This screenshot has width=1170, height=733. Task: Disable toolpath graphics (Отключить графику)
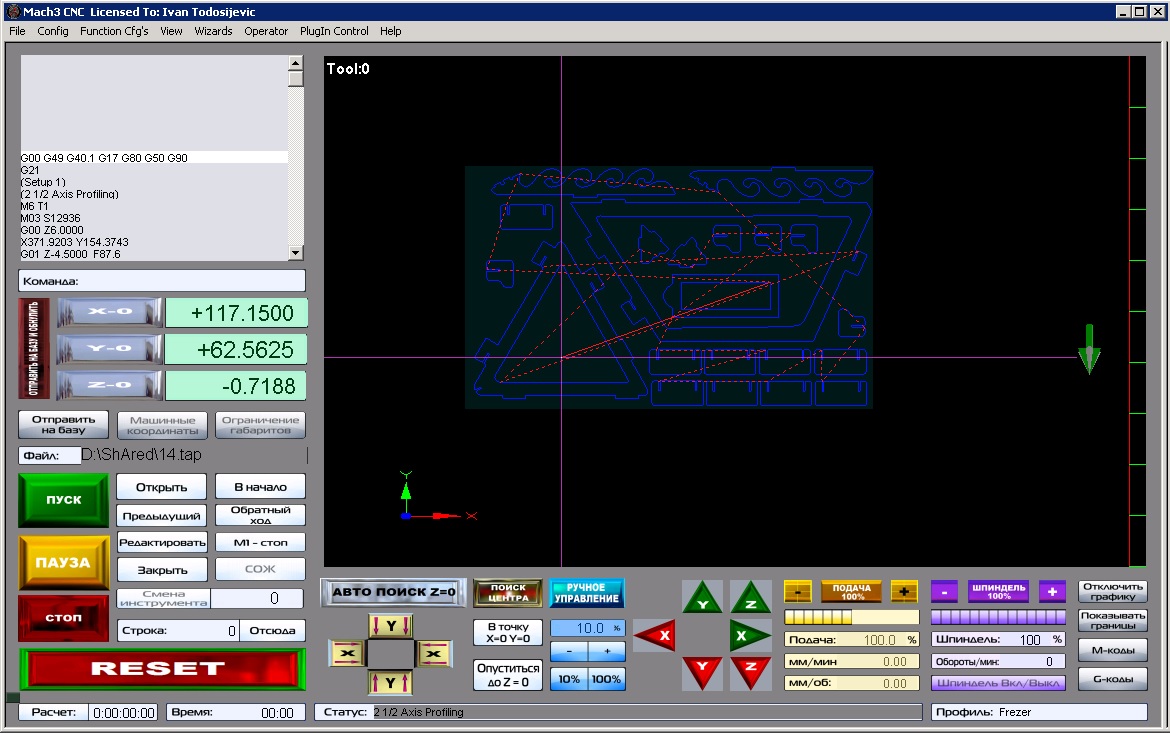click(x=1113, y=592)
